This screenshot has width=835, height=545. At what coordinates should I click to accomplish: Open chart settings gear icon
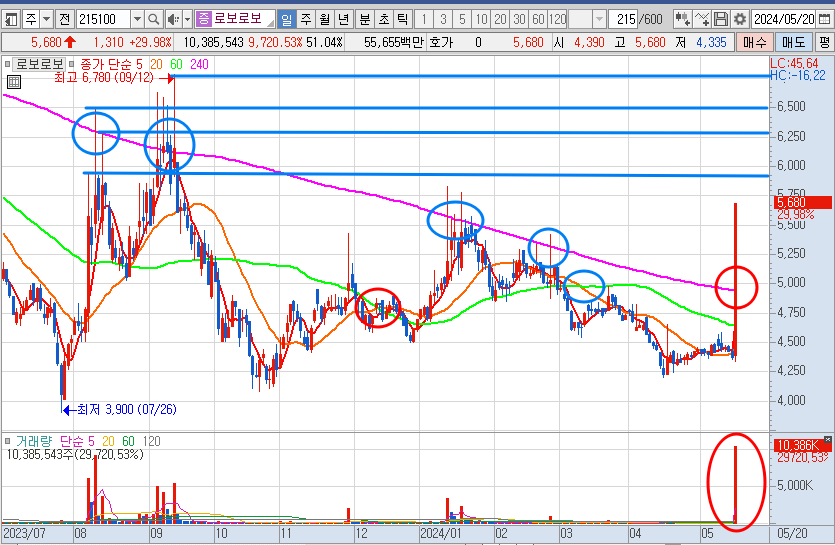click(740, 20)
